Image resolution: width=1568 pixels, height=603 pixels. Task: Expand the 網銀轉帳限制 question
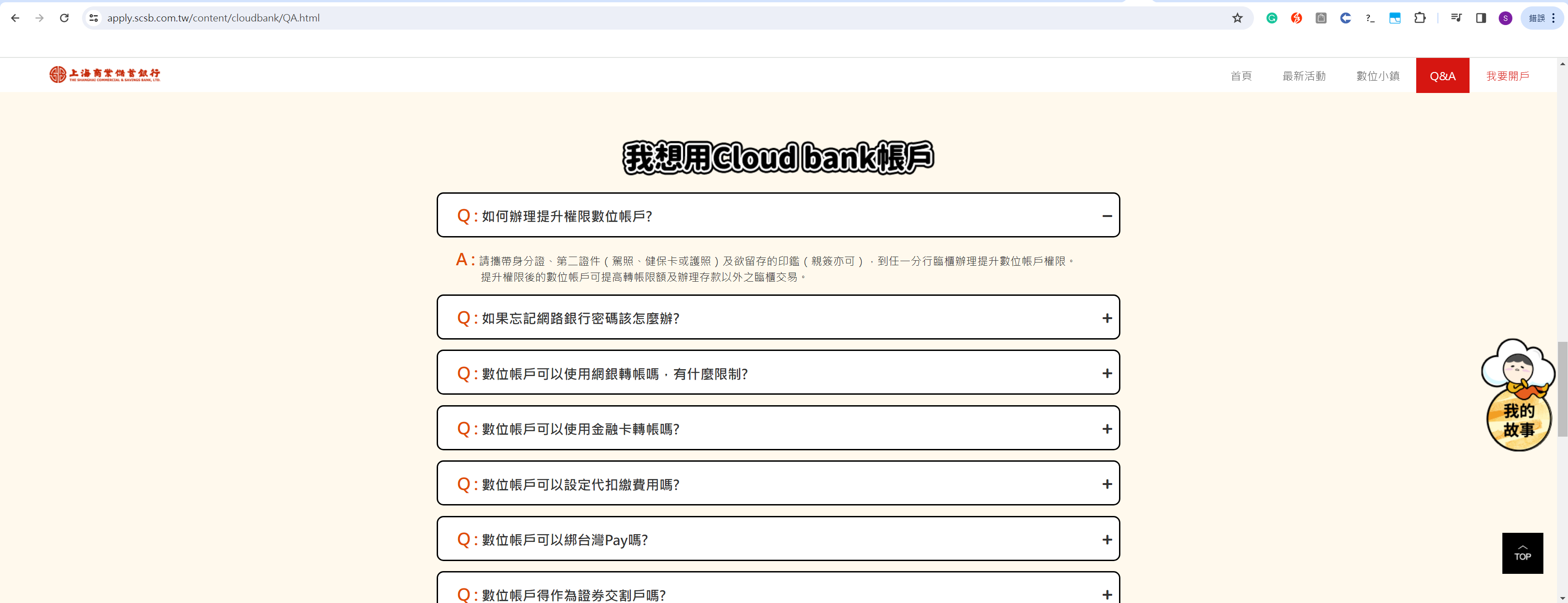1107,374
